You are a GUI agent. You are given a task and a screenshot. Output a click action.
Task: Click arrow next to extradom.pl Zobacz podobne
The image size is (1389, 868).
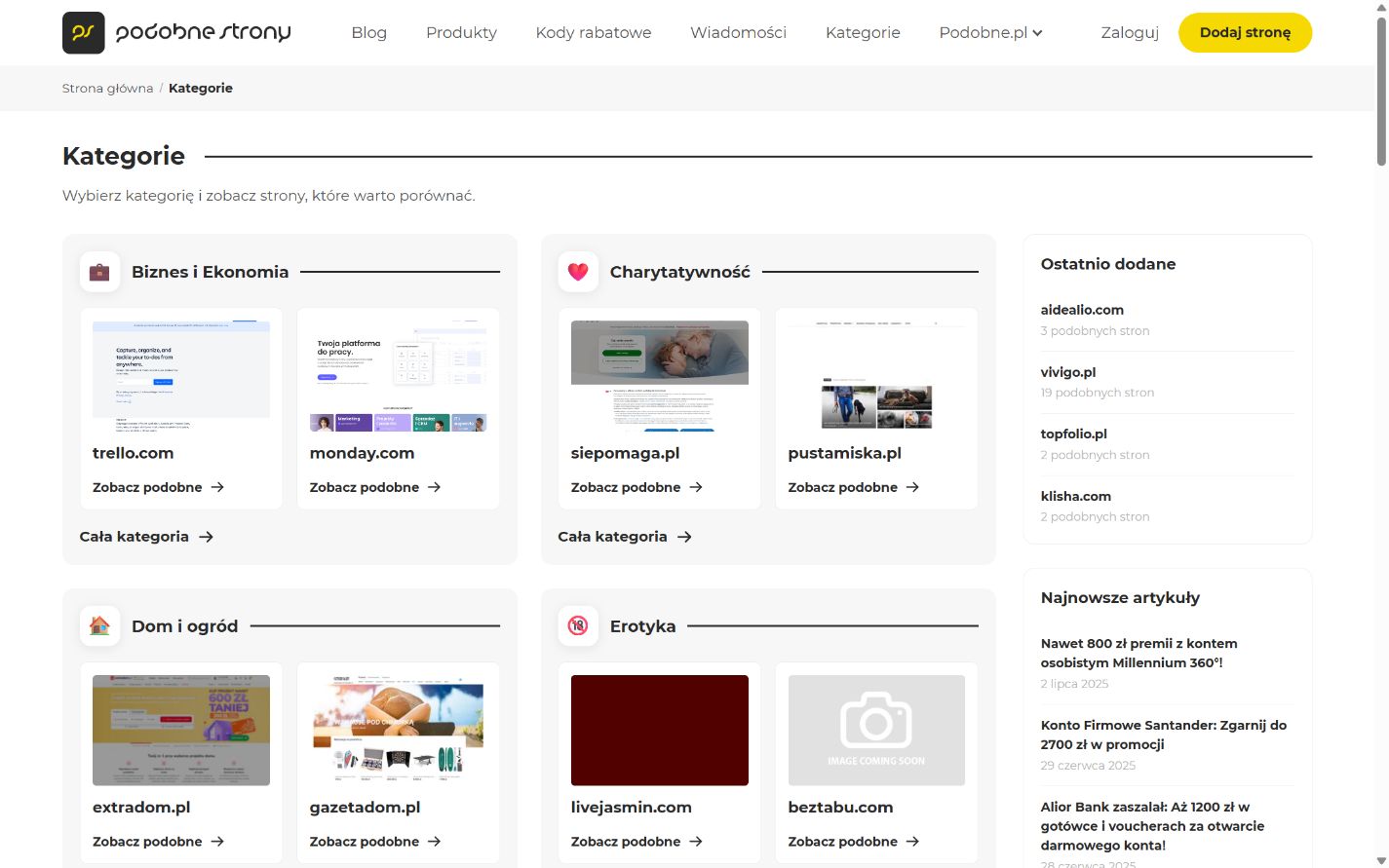pyautogui.click(x=217, y=842)
